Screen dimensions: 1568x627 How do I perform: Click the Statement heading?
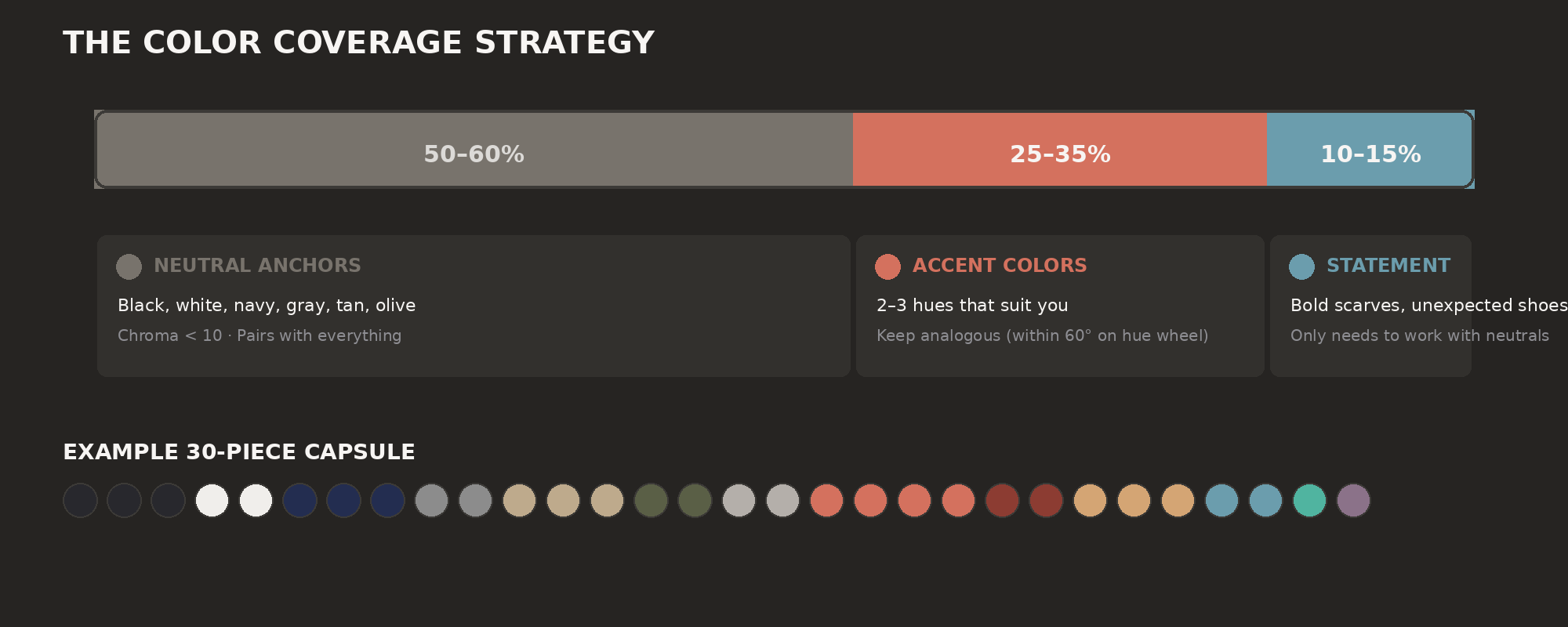[1388, 266]
